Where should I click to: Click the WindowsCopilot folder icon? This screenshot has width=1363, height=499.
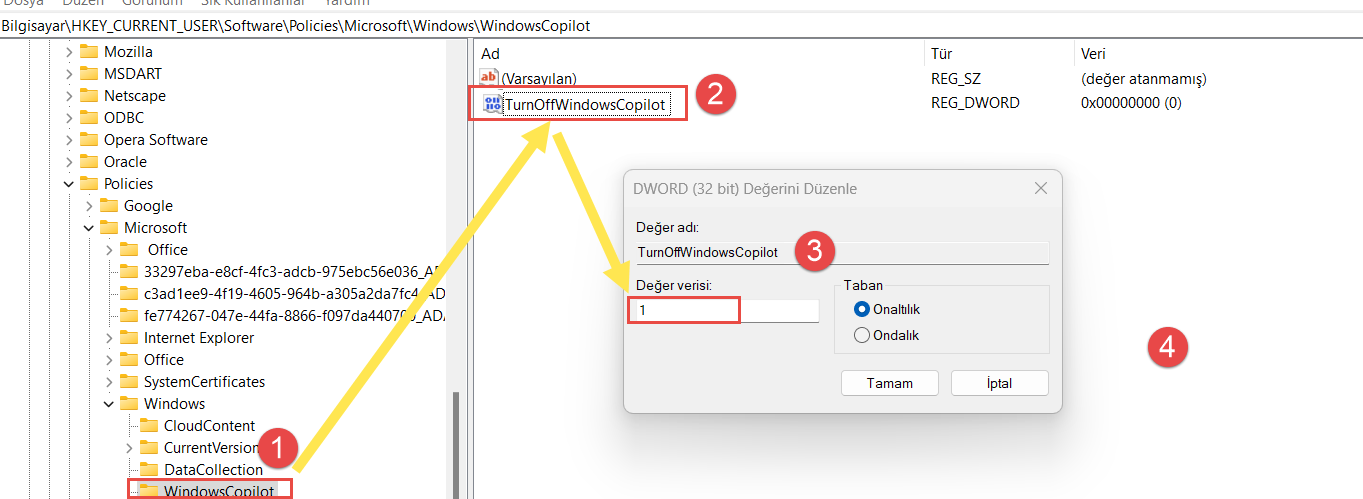coord(149,491)
